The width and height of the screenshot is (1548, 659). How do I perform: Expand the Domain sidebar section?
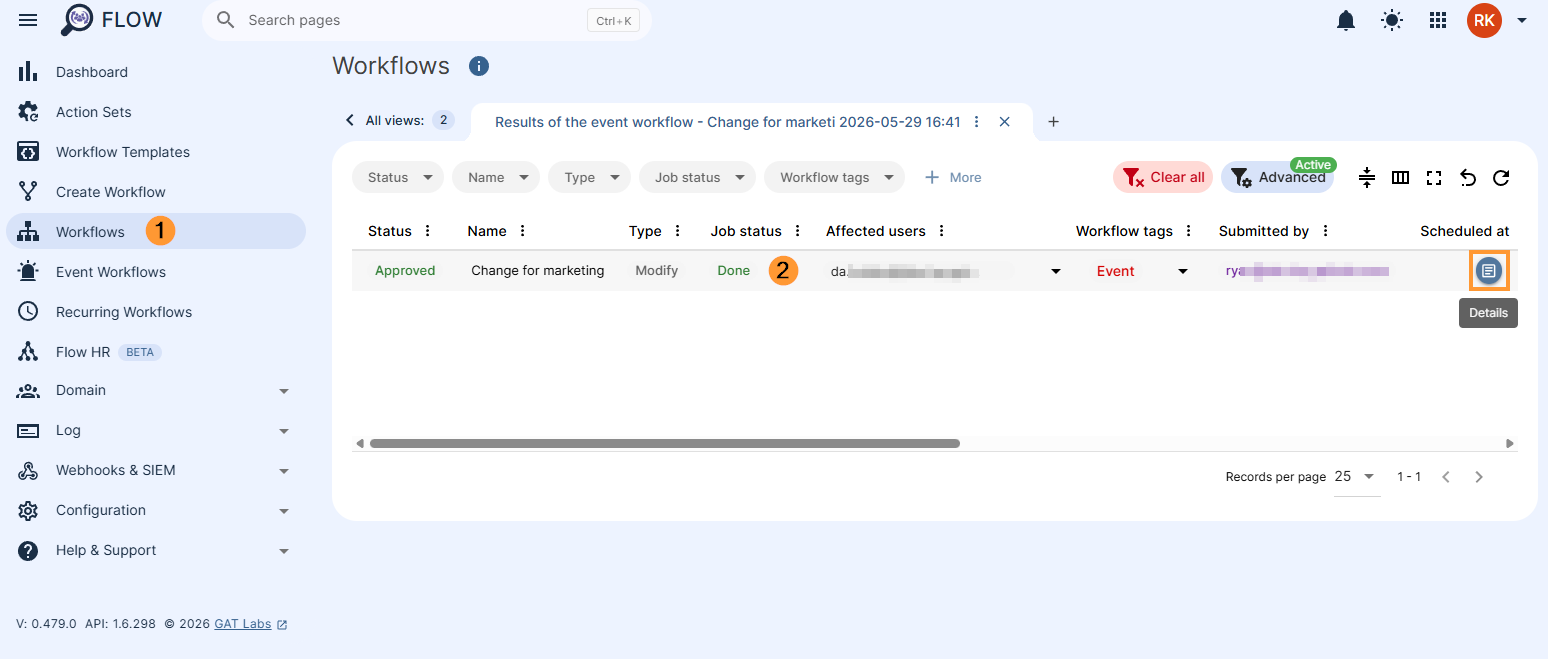pos(155,390)
